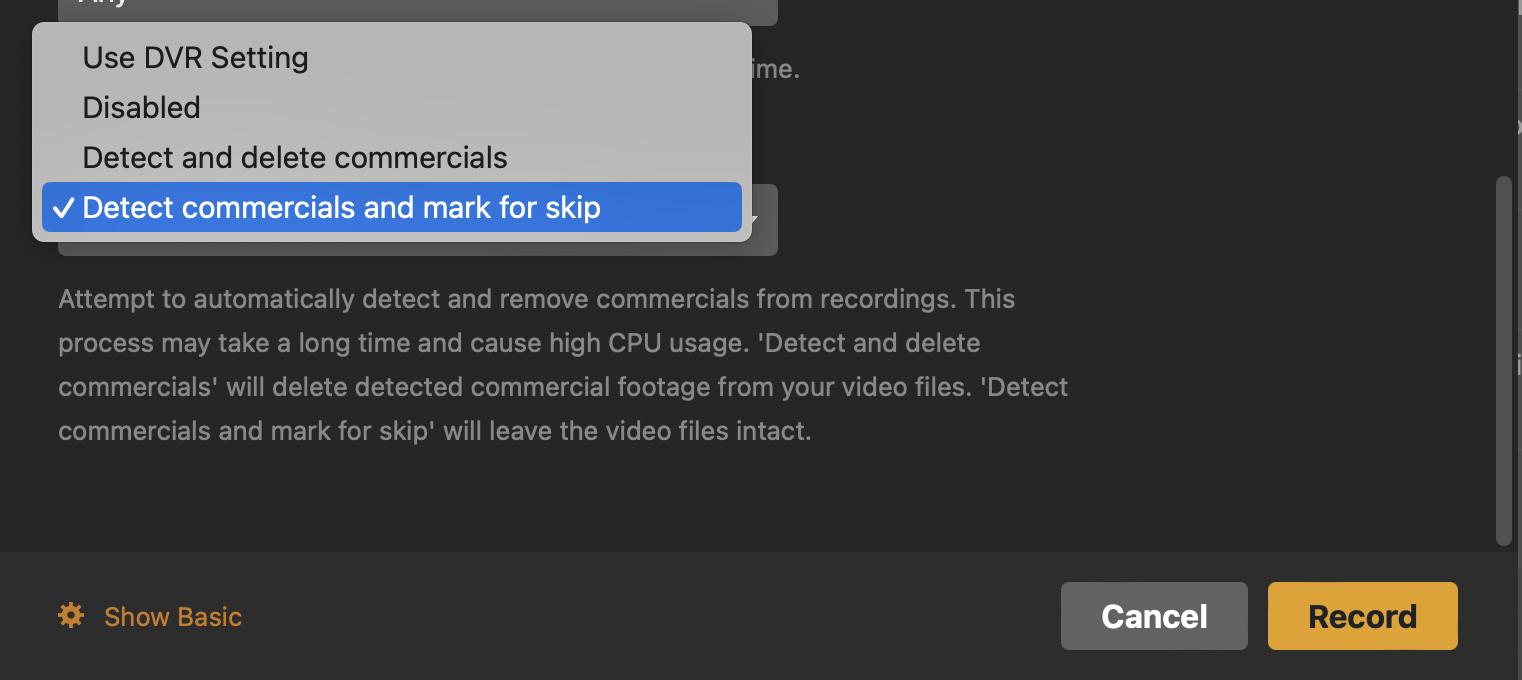Open the Show Basic link
This screenshot has height=680, width=1522.
point(173,617)
